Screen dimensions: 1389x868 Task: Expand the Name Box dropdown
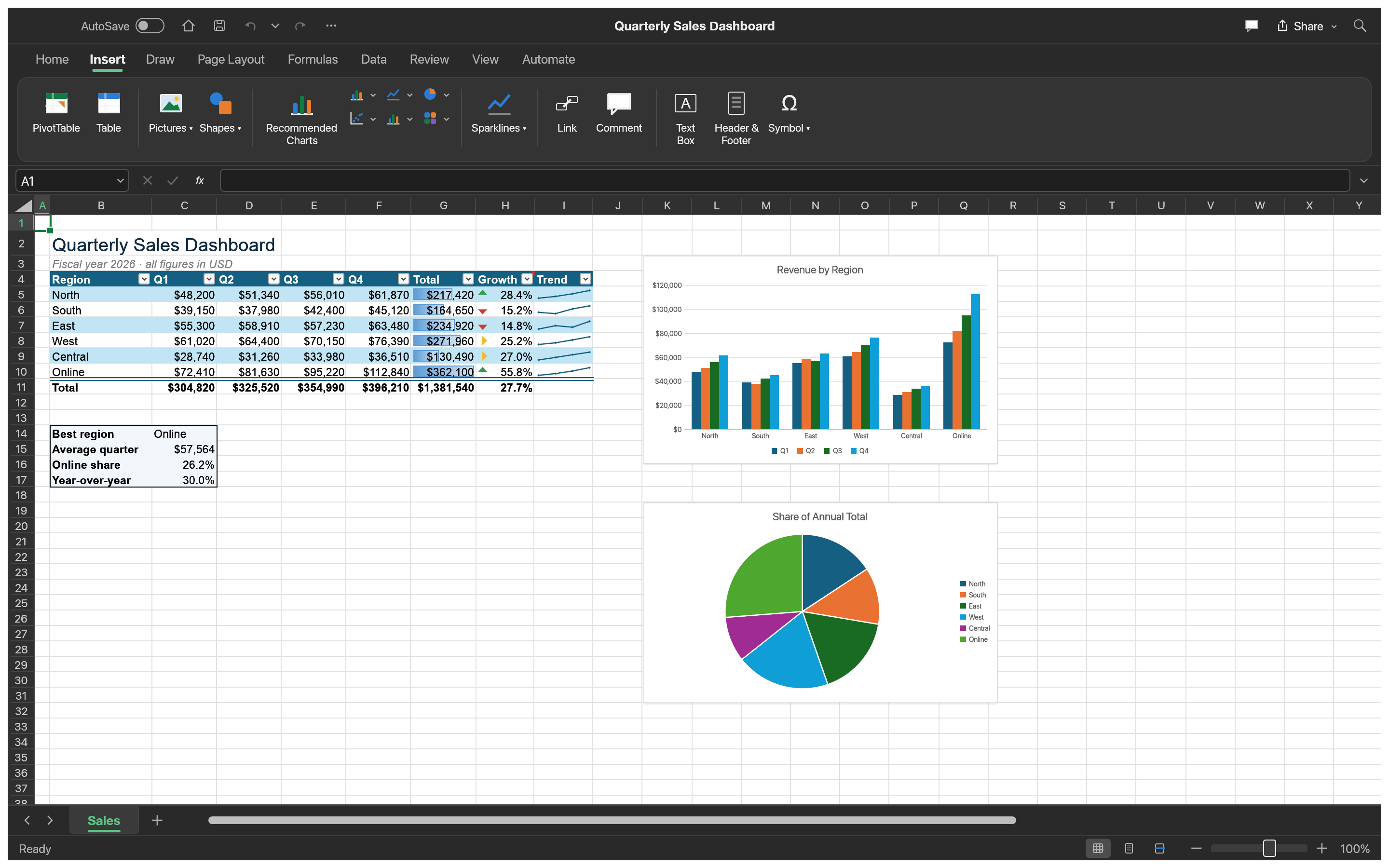click(x=120, y=181)
